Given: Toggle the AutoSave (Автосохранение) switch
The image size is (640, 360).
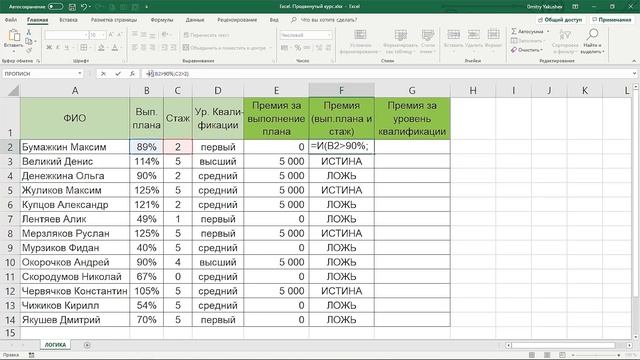Looking at the screenshot, I should (x=55, y=7).
